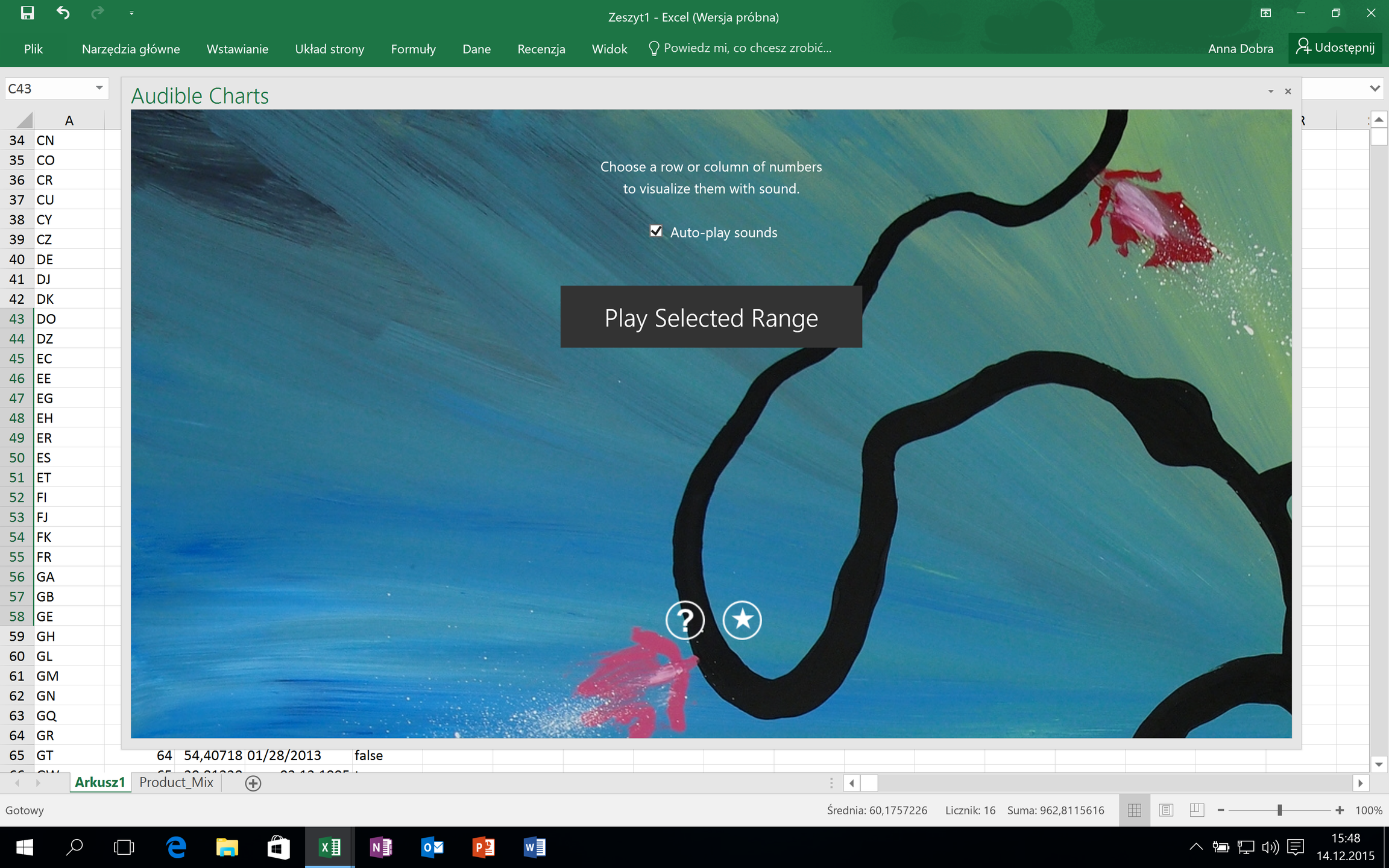Undo the last action
Image resolution: width=1389 pixels, height=868 pixels.
(63, 13)
